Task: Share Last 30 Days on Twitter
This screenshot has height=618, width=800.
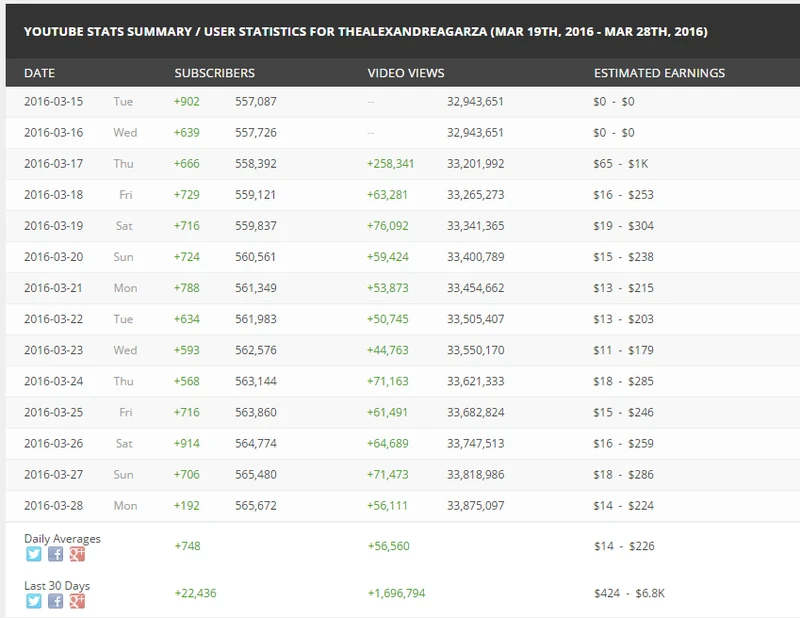Action: [34, 601]
